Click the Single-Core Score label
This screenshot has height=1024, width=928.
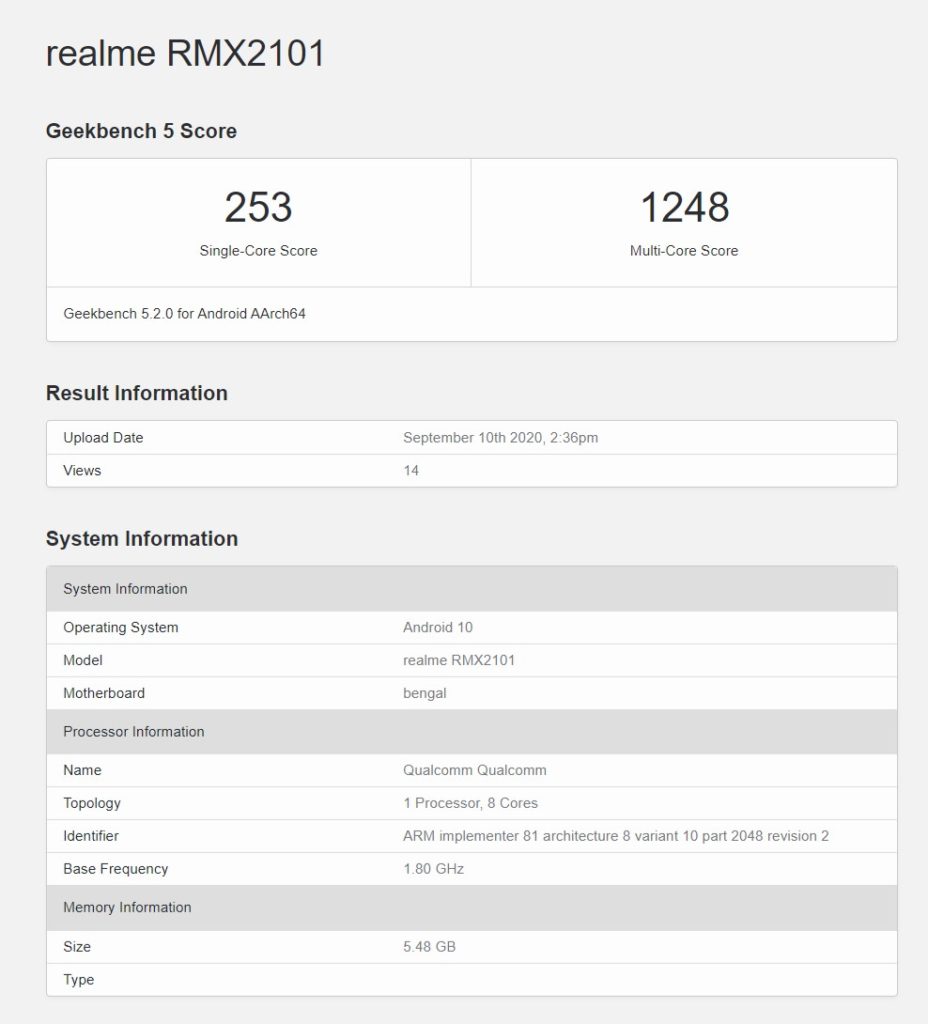[258, 251]
